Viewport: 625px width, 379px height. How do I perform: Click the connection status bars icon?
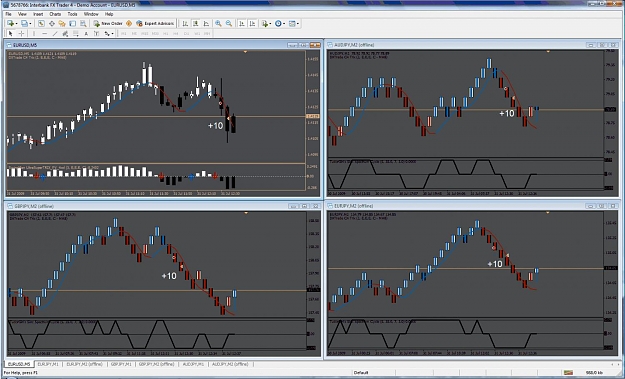click(568, 372)
